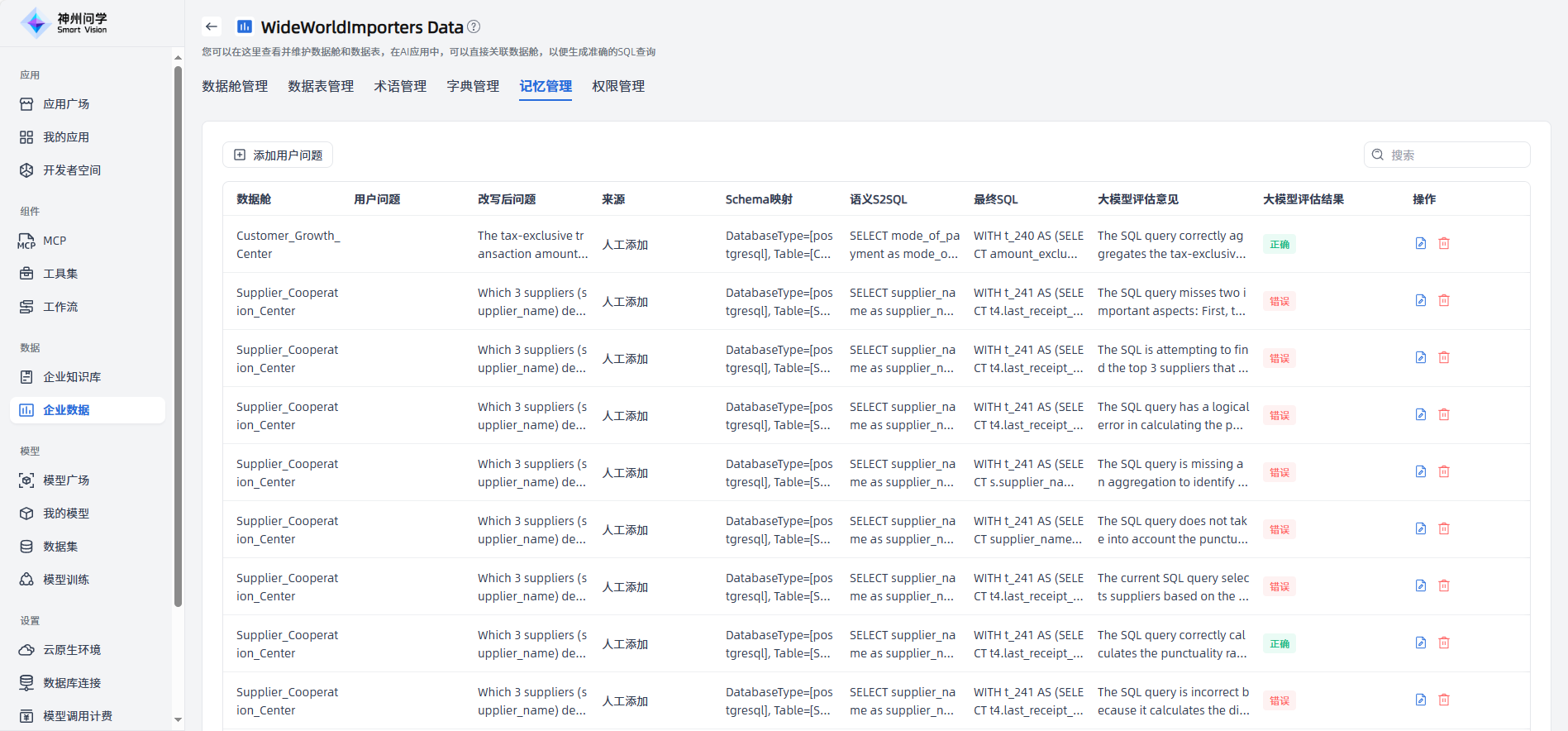Click the 大模型评估结果 column header
Image resolution: width=1568 pixels, height=731 pixels.
[x=1303, y=199]
